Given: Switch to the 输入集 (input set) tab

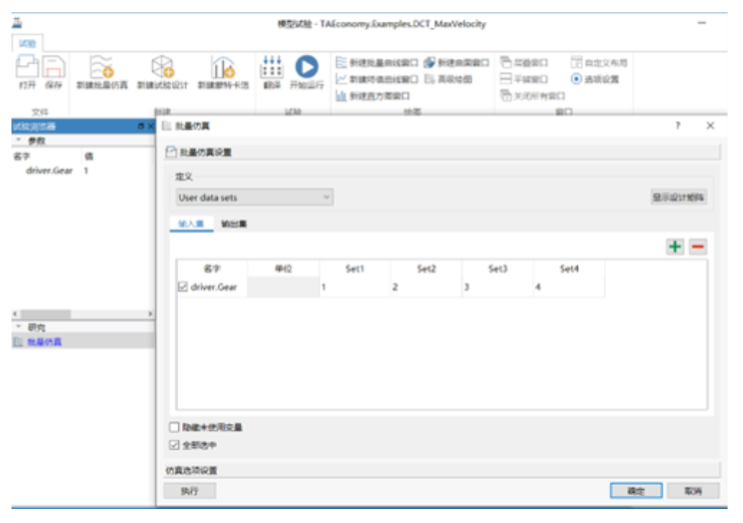Looking at the screenshot, I should [x=191, y=224].
